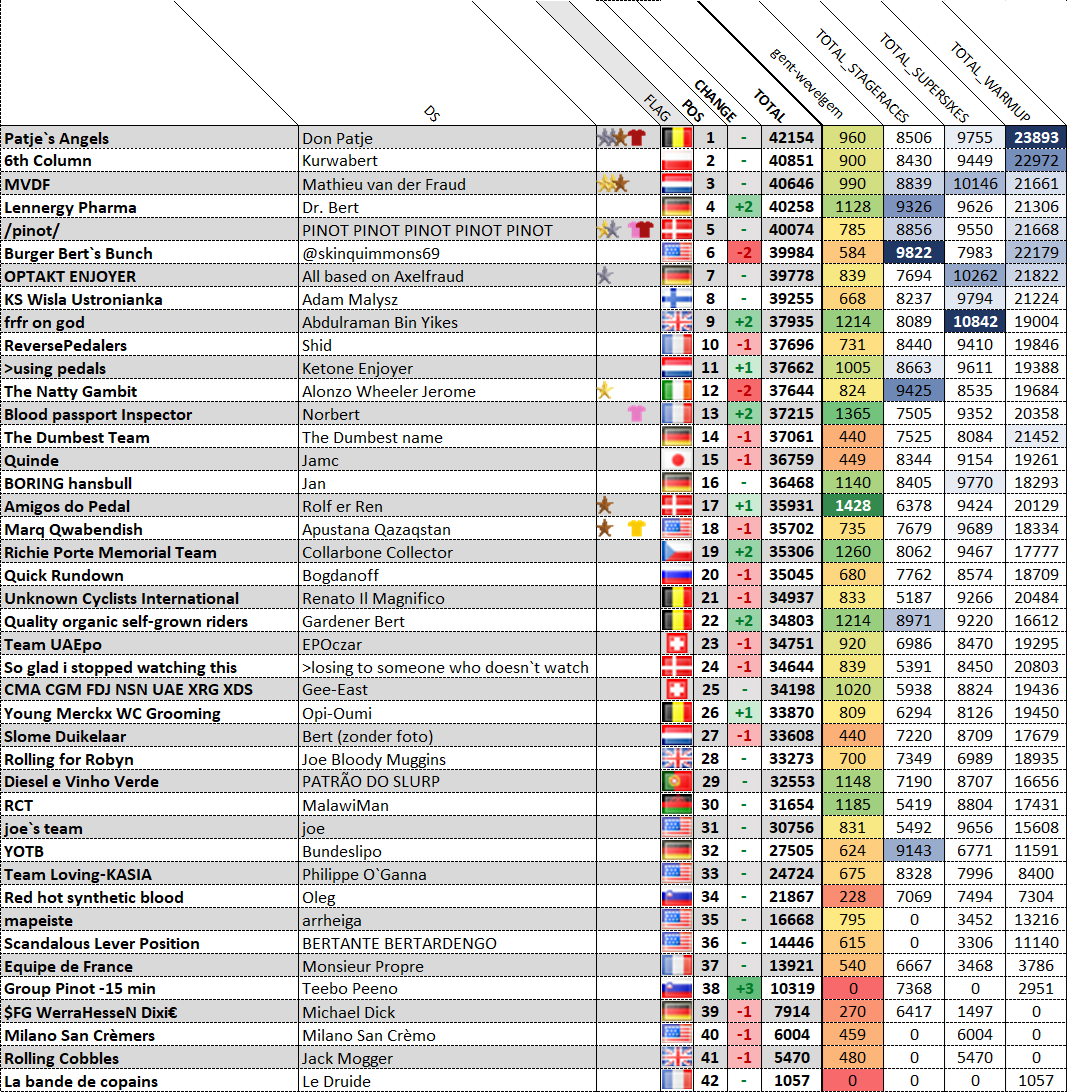Click the team cell "Burger Bert`s Bunch"
The width and height of the screenshot is (1067, 1092).
tap(150, 253)
